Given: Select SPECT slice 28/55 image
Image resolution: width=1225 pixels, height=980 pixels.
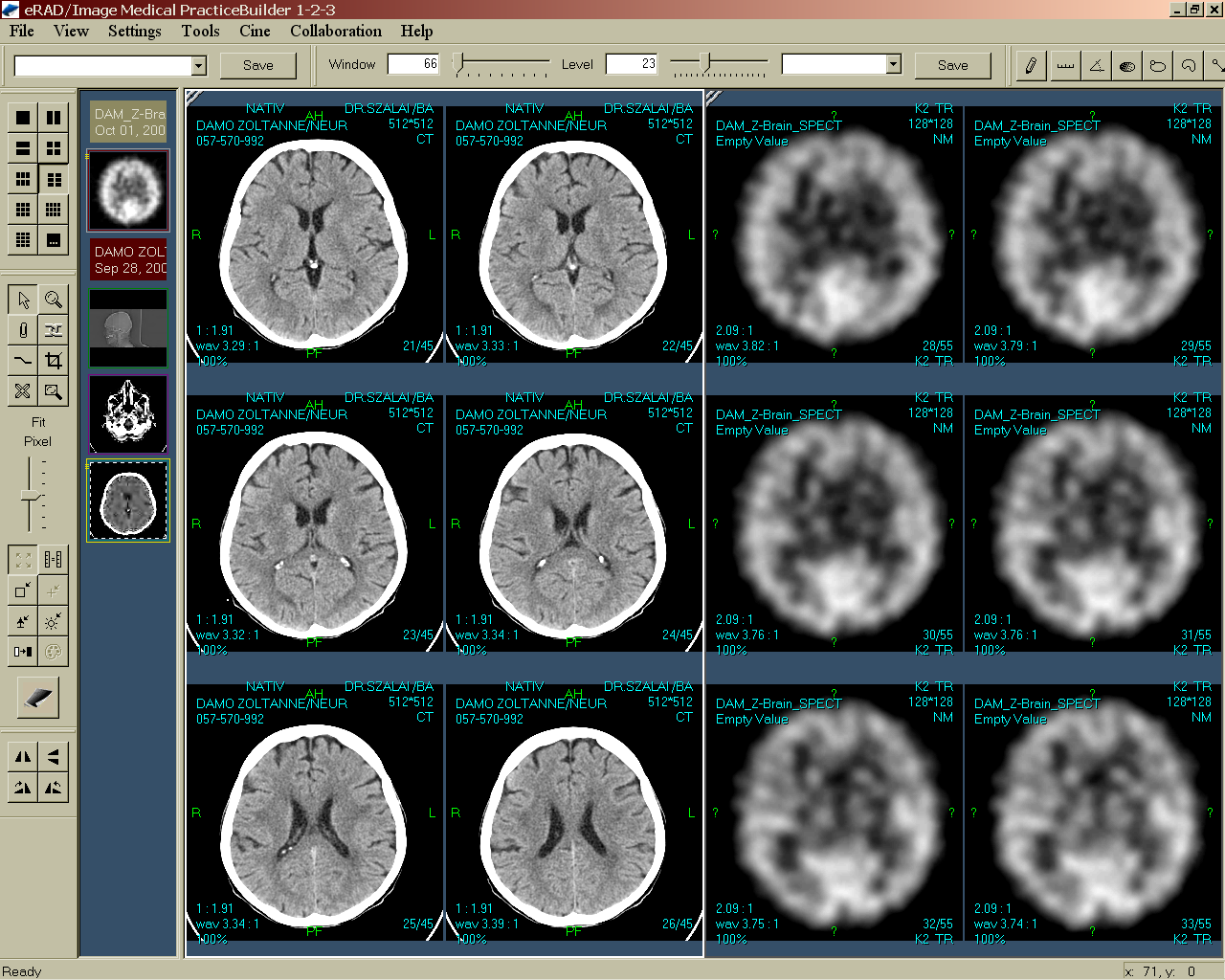Looking at the screenshot, I should (x=835, y=234).
